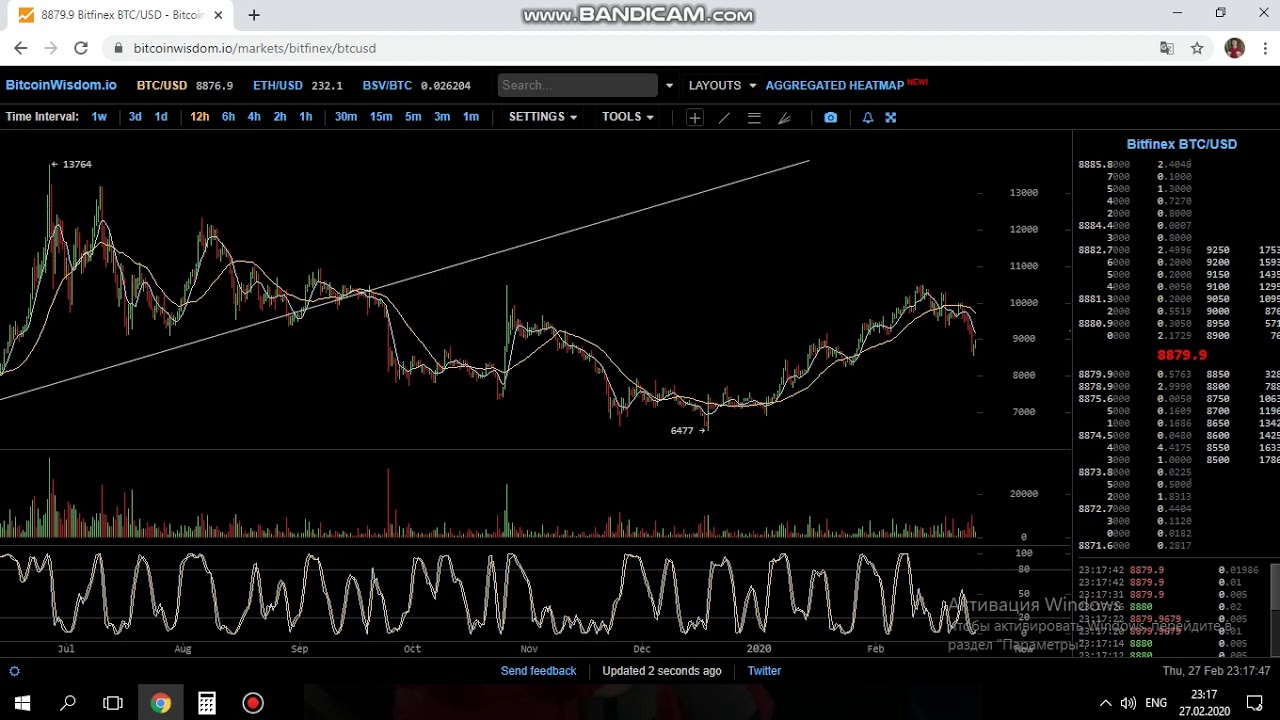Open gear settings icon at bottom left

pos(14,671)
